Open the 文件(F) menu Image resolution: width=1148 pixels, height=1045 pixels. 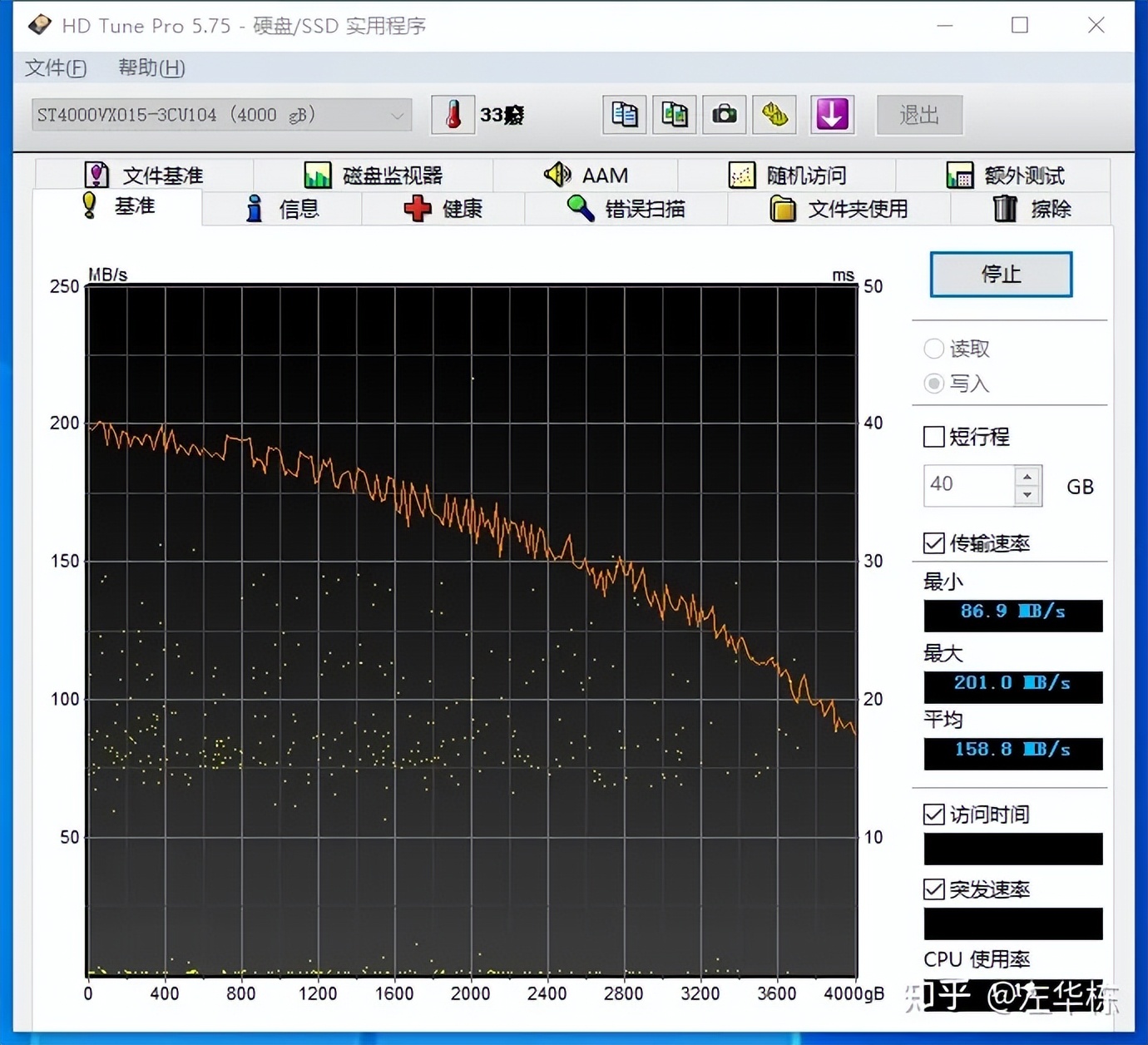pos(54,68)
